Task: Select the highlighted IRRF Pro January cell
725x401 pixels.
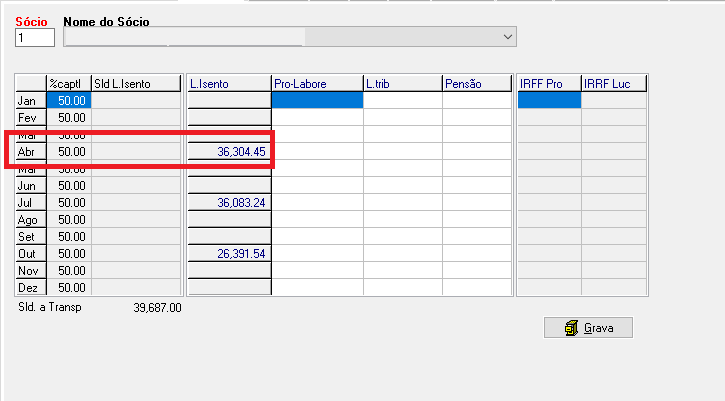Action: point(548,100)
